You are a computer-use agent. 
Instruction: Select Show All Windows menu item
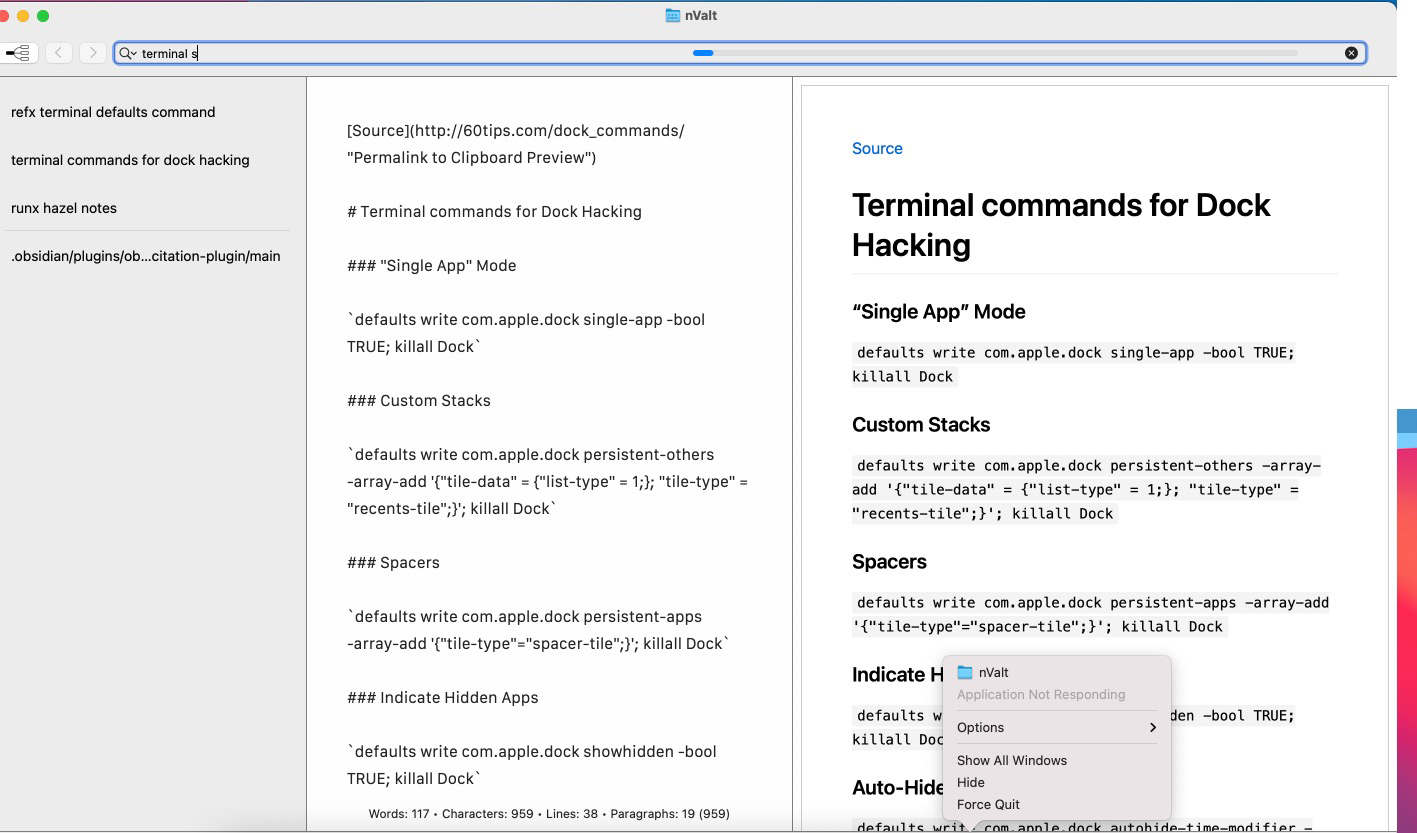[x=1011, y=761]
